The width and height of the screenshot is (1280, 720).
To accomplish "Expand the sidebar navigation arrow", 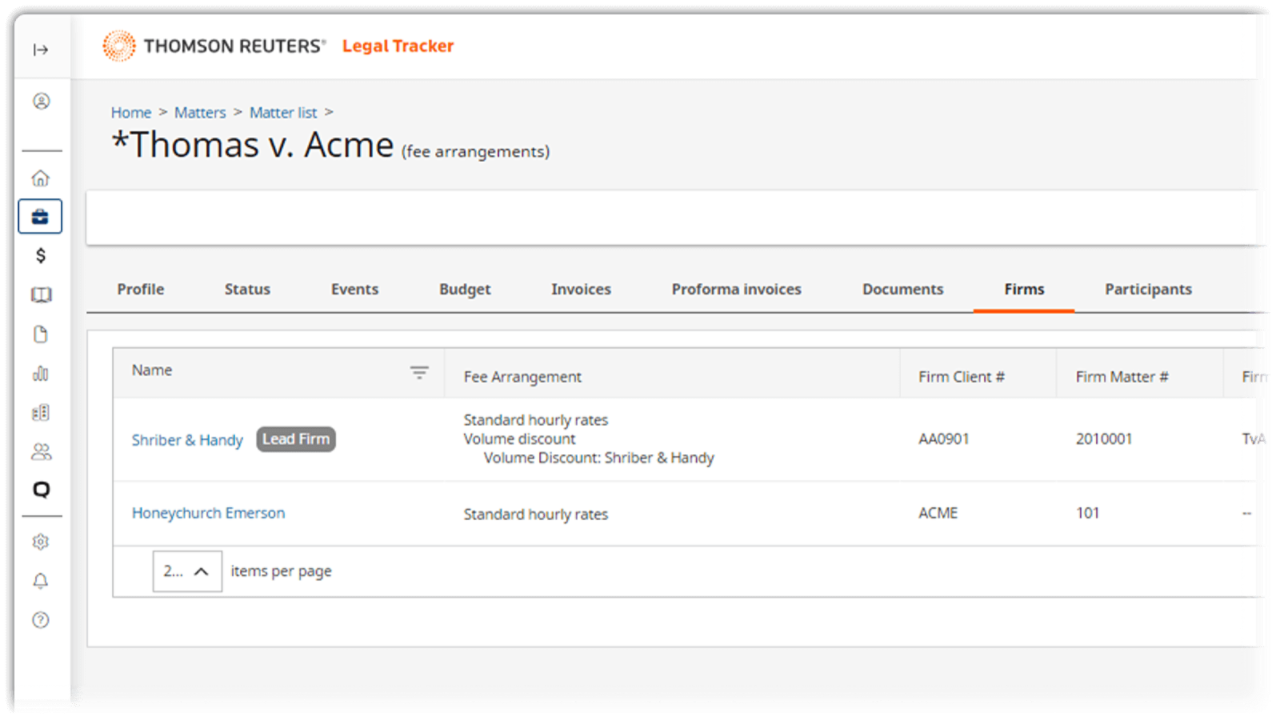I will click(41, 50).
